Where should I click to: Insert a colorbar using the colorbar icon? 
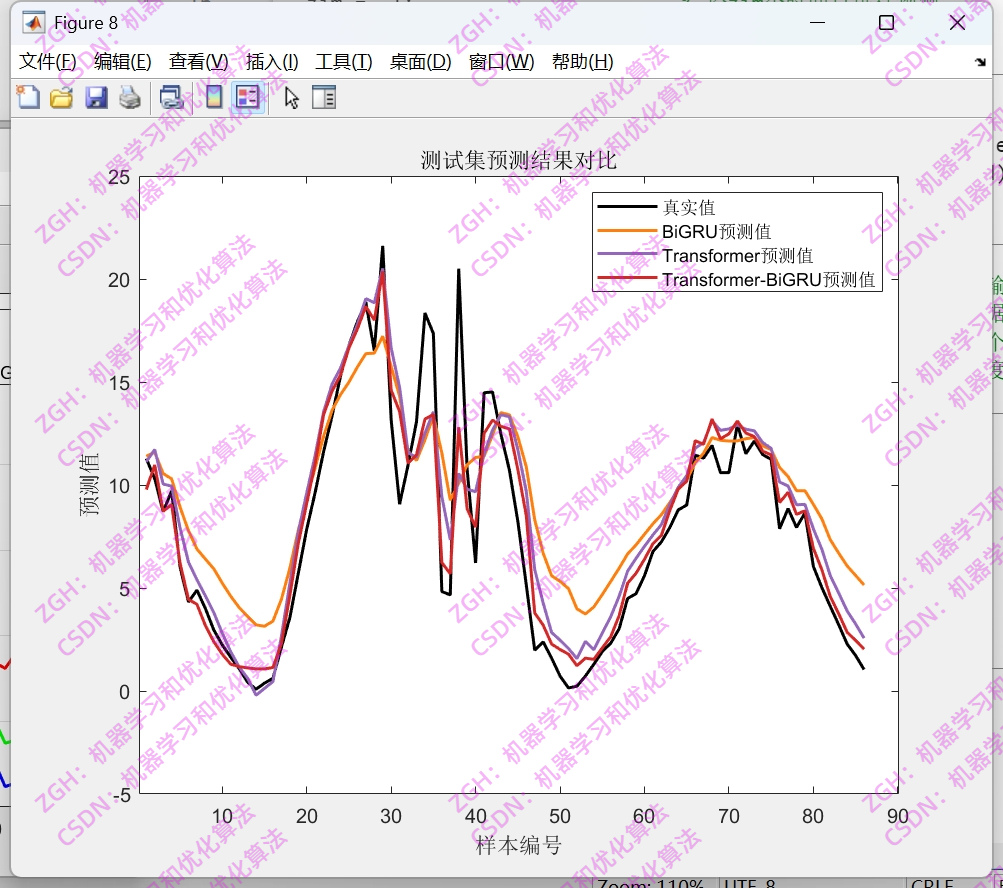point(214,97)
